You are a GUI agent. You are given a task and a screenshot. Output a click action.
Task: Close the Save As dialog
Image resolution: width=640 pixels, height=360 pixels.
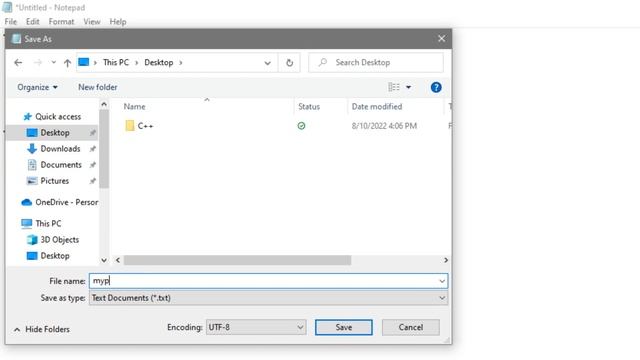(x=442, y=39)
